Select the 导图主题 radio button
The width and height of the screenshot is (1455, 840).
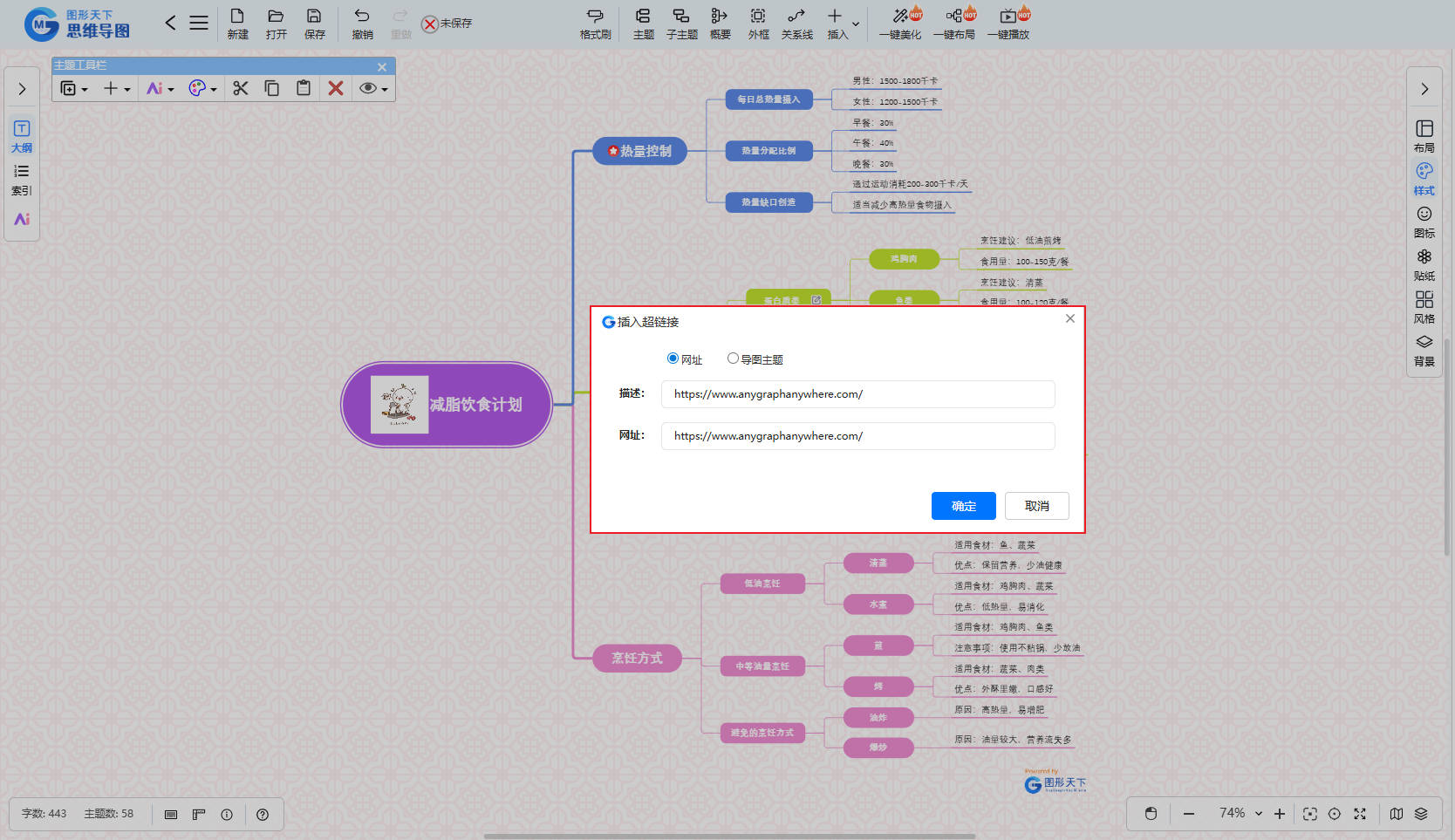coord(733,359)
